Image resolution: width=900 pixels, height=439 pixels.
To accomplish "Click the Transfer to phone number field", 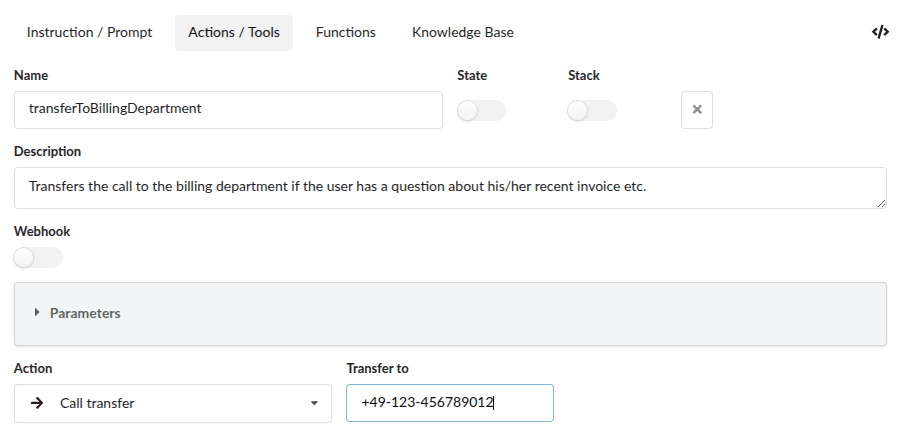I will (449, 403).
